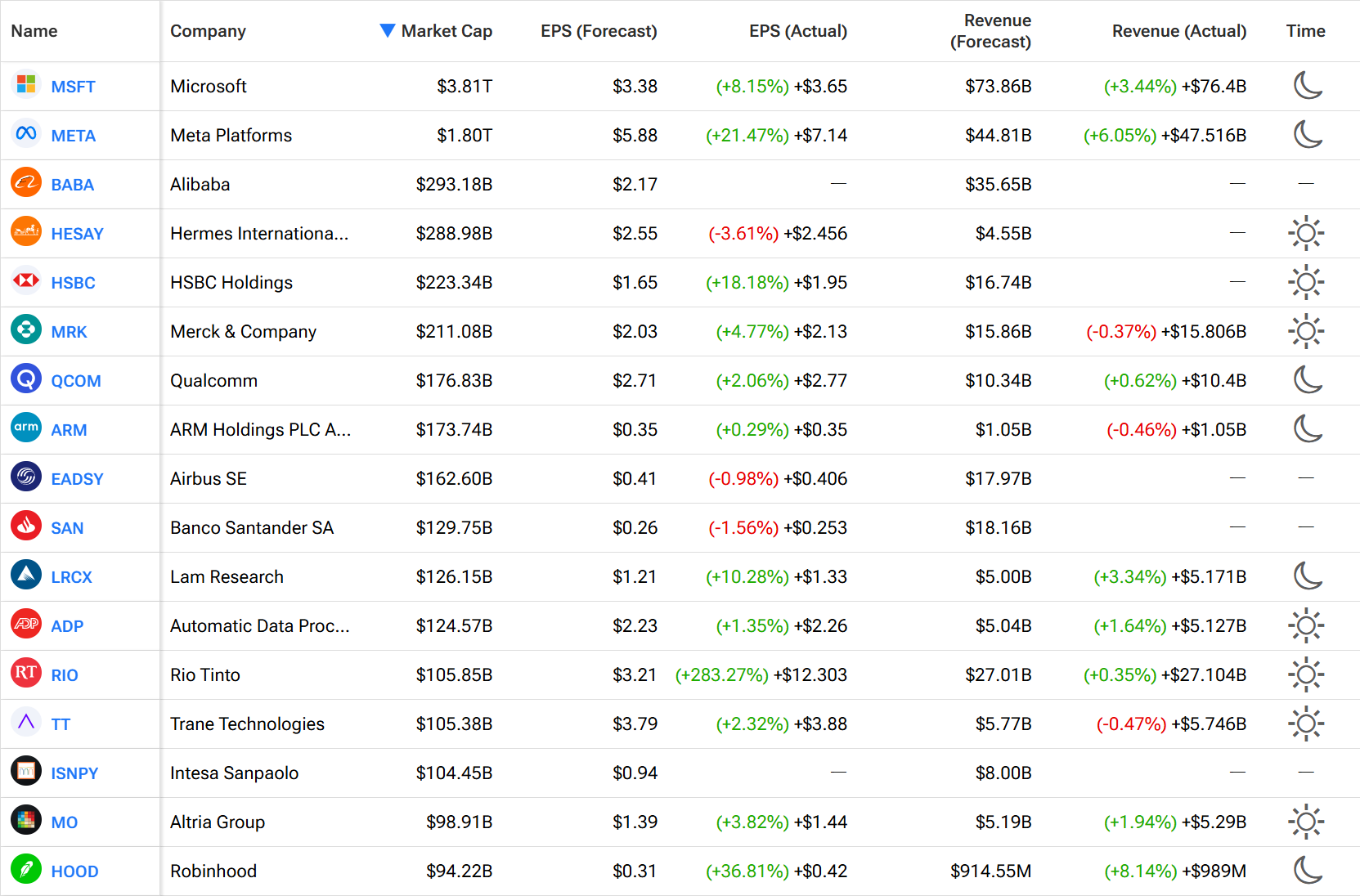Viewport: 1360px width, 896px height.
Task: Sort by Time column header
Action: pos(1305,31)
